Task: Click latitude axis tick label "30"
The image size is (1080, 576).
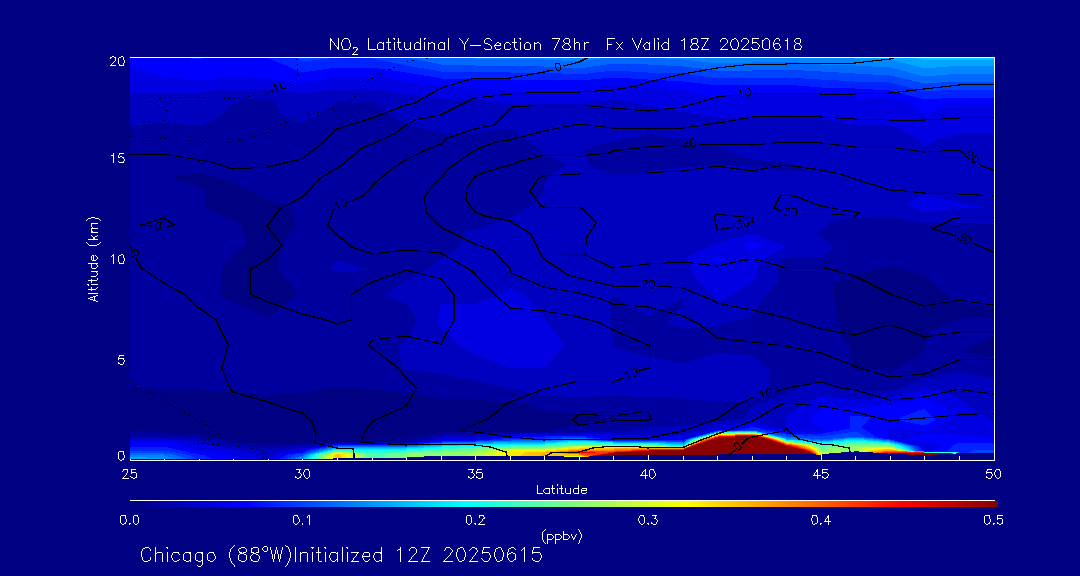Action: pyautogui.click(x=302, y=473)
